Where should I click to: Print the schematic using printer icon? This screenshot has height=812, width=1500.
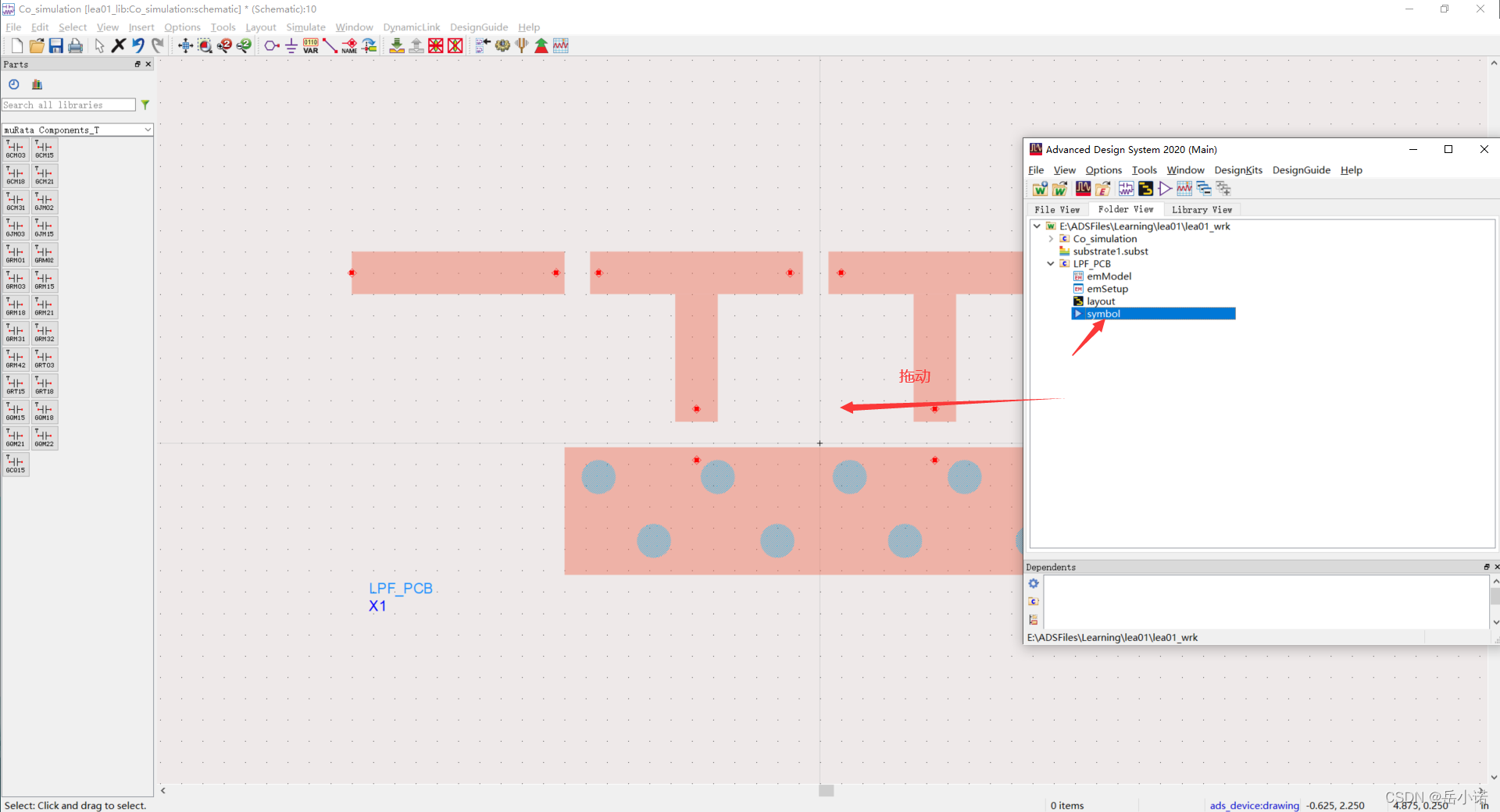(75, 46)
